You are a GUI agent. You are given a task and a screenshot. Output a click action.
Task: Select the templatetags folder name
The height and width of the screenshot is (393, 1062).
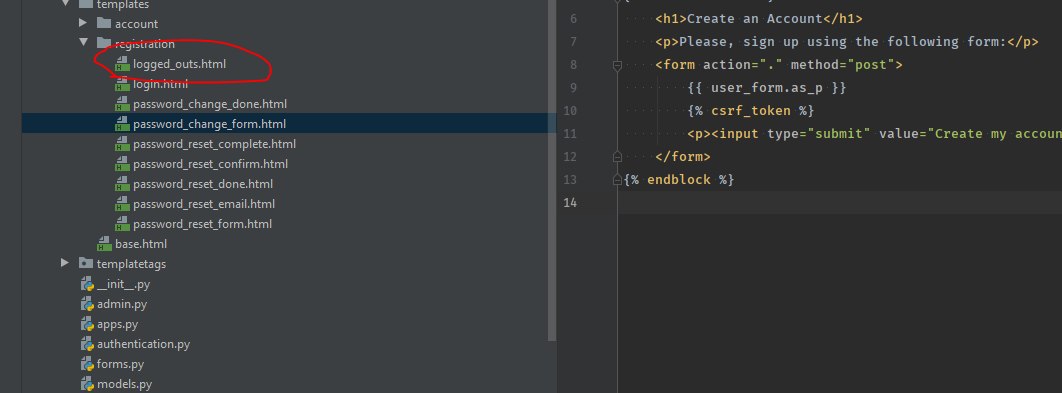point(131,264)
